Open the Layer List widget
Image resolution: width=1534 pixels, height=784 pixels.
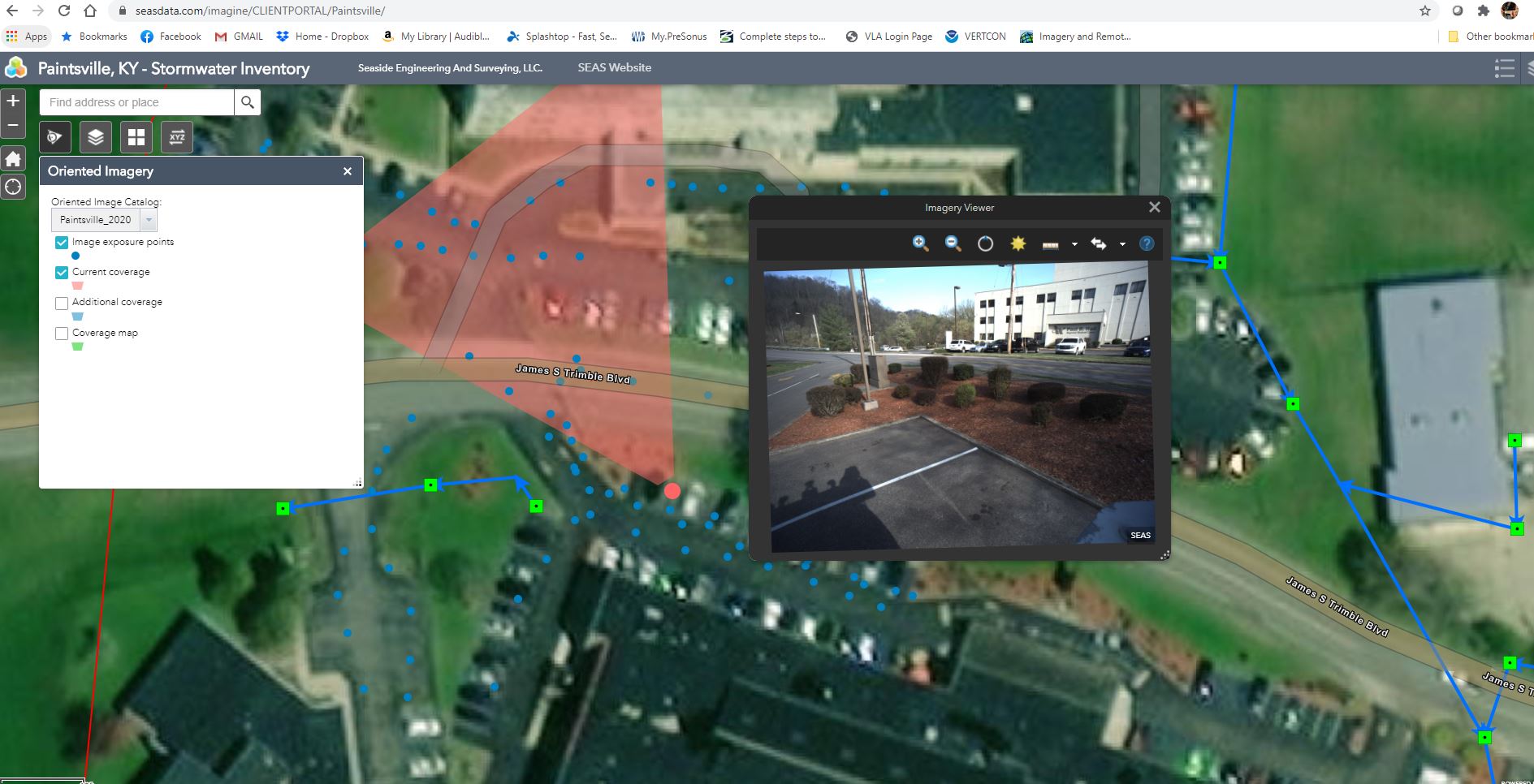[96, 137]
